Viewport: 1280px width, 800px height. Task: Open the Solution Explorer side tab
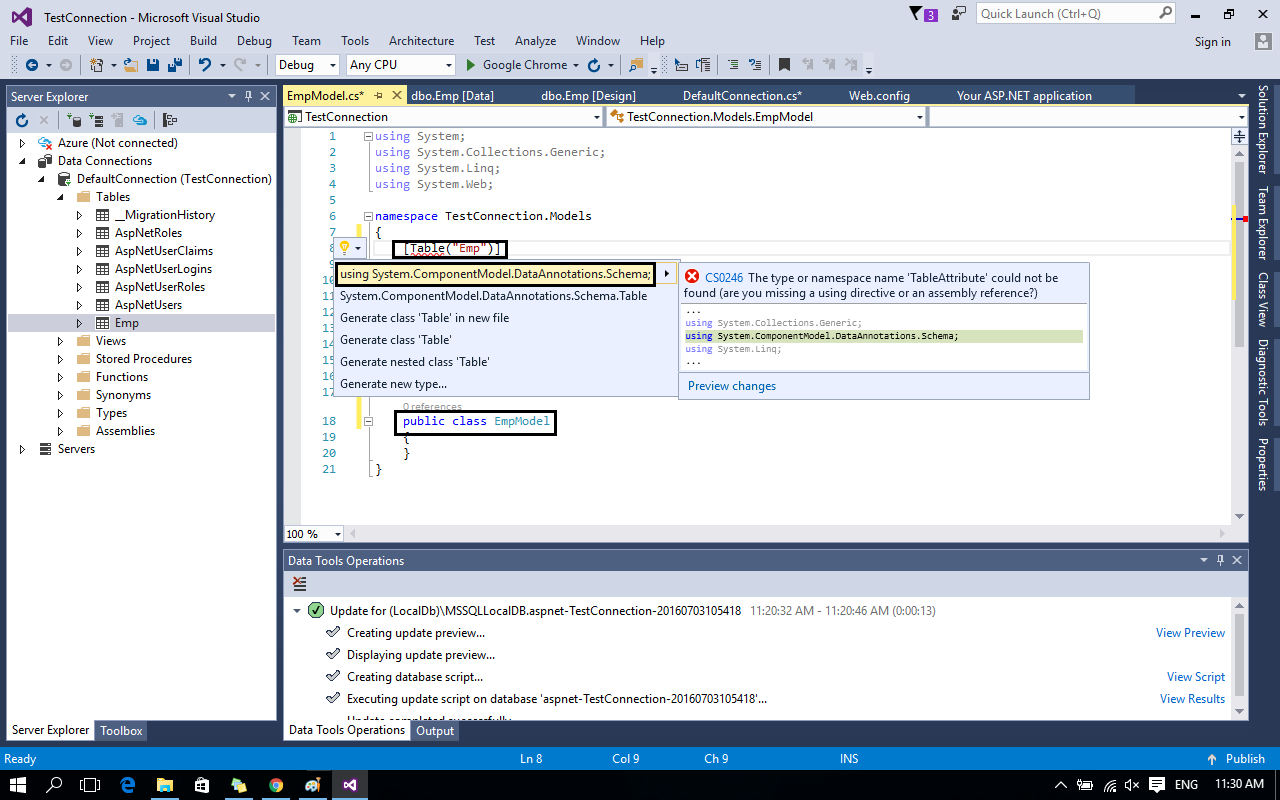coord(1264,130)
